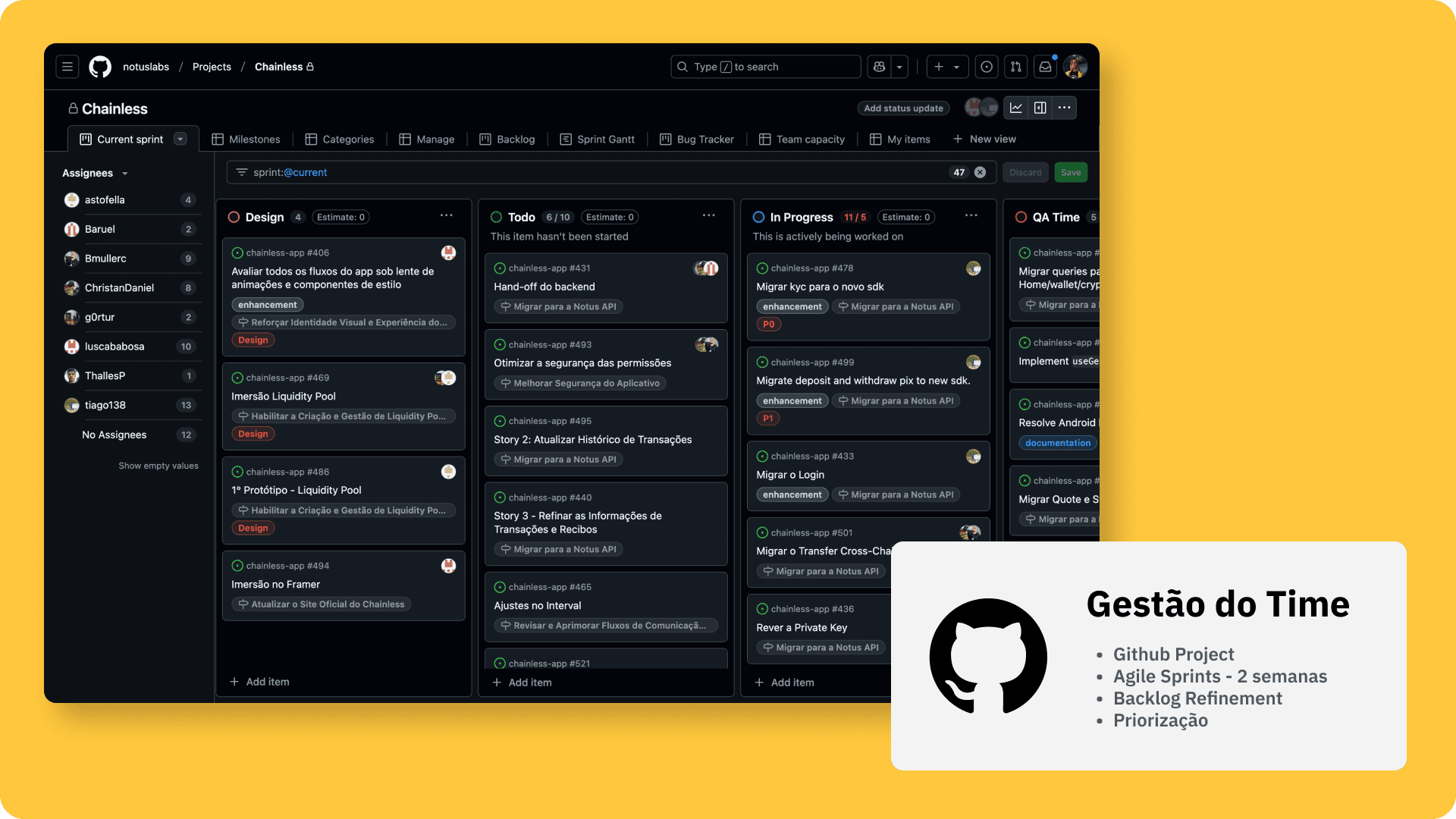Focus the Type / to search field
1456x819 pixels.
[x=765, y=67]
